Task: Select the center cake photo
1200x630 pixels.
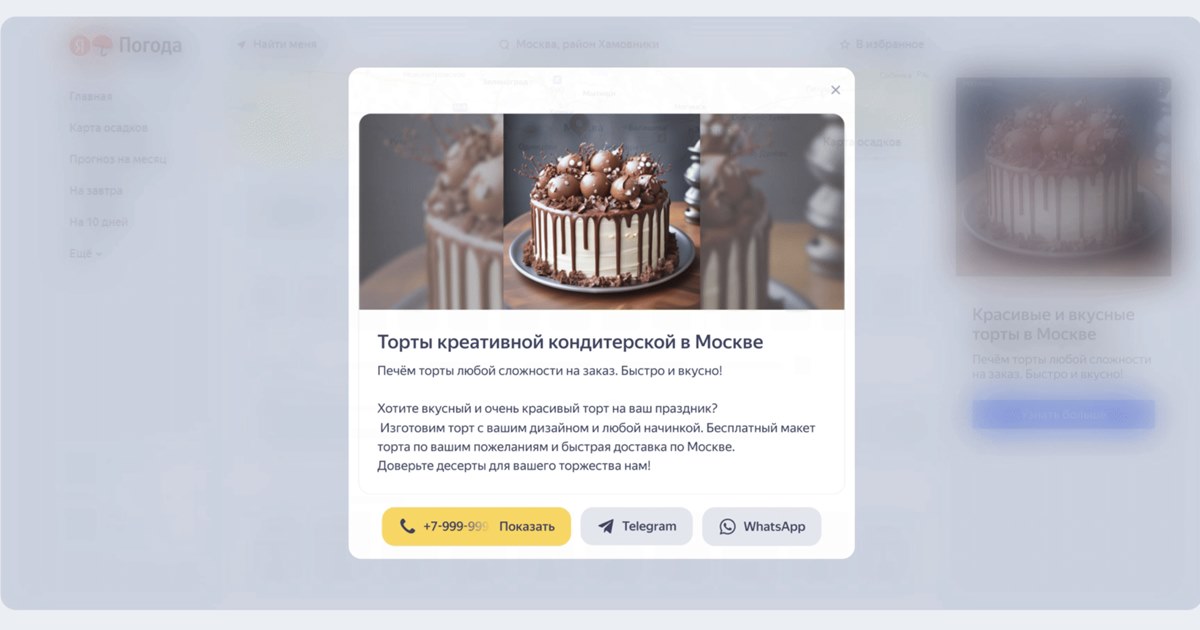Action: click(x=601, y=211)
